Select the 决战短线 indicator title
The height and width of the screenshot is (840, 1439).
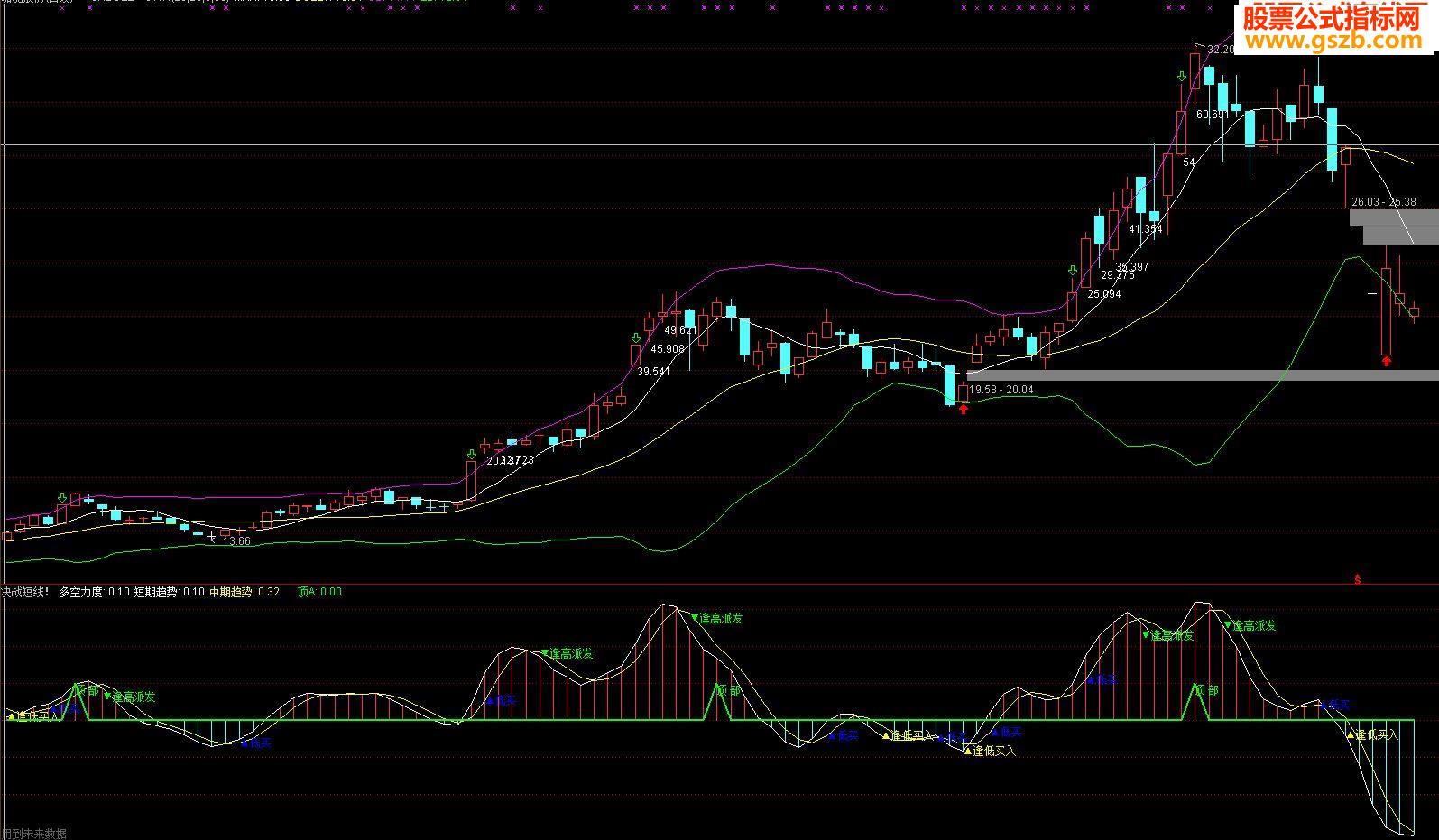pos(25,593)
